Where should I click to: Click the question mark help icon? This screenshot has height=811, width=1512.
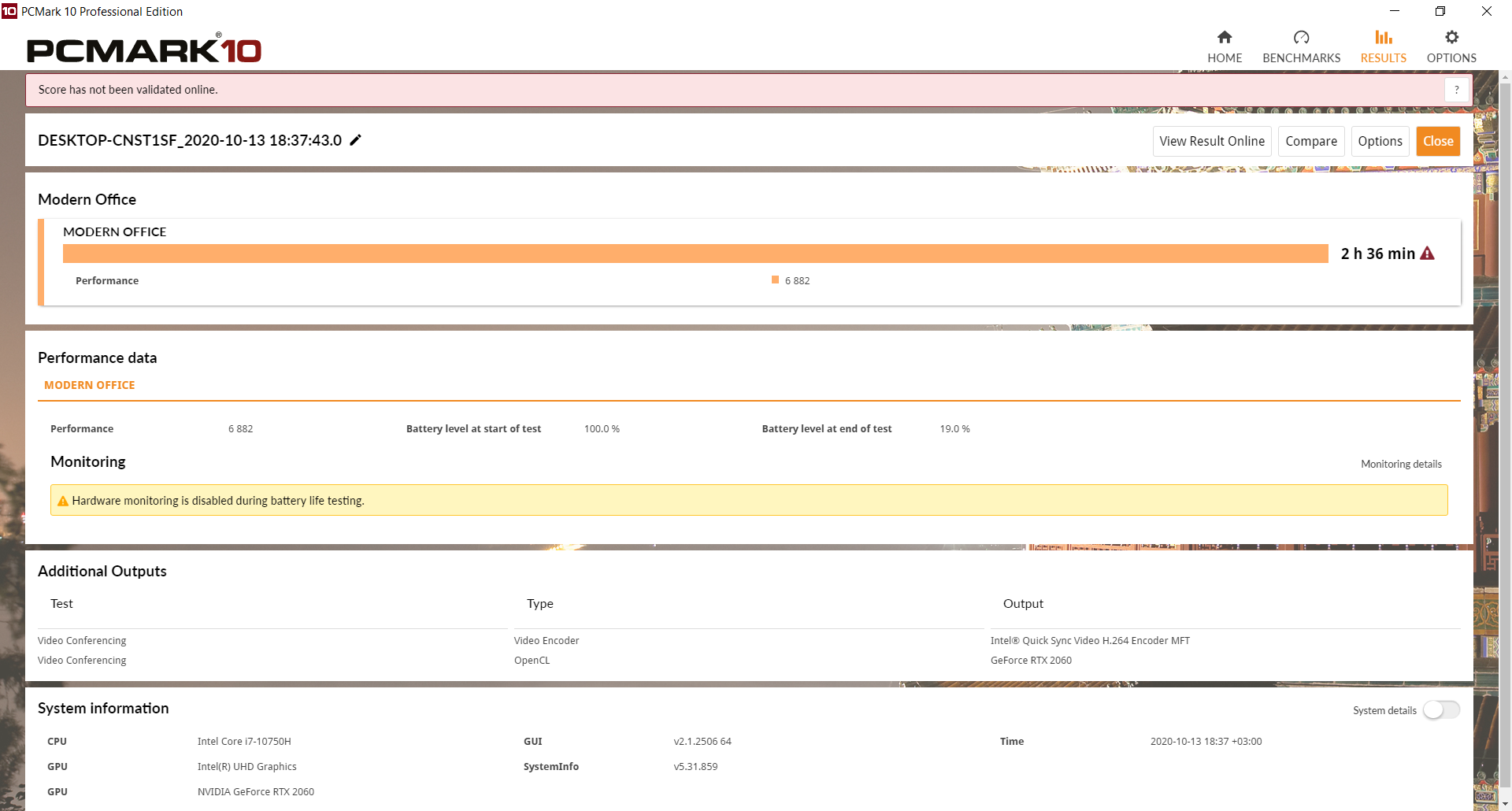click(x=1457, y=90)
